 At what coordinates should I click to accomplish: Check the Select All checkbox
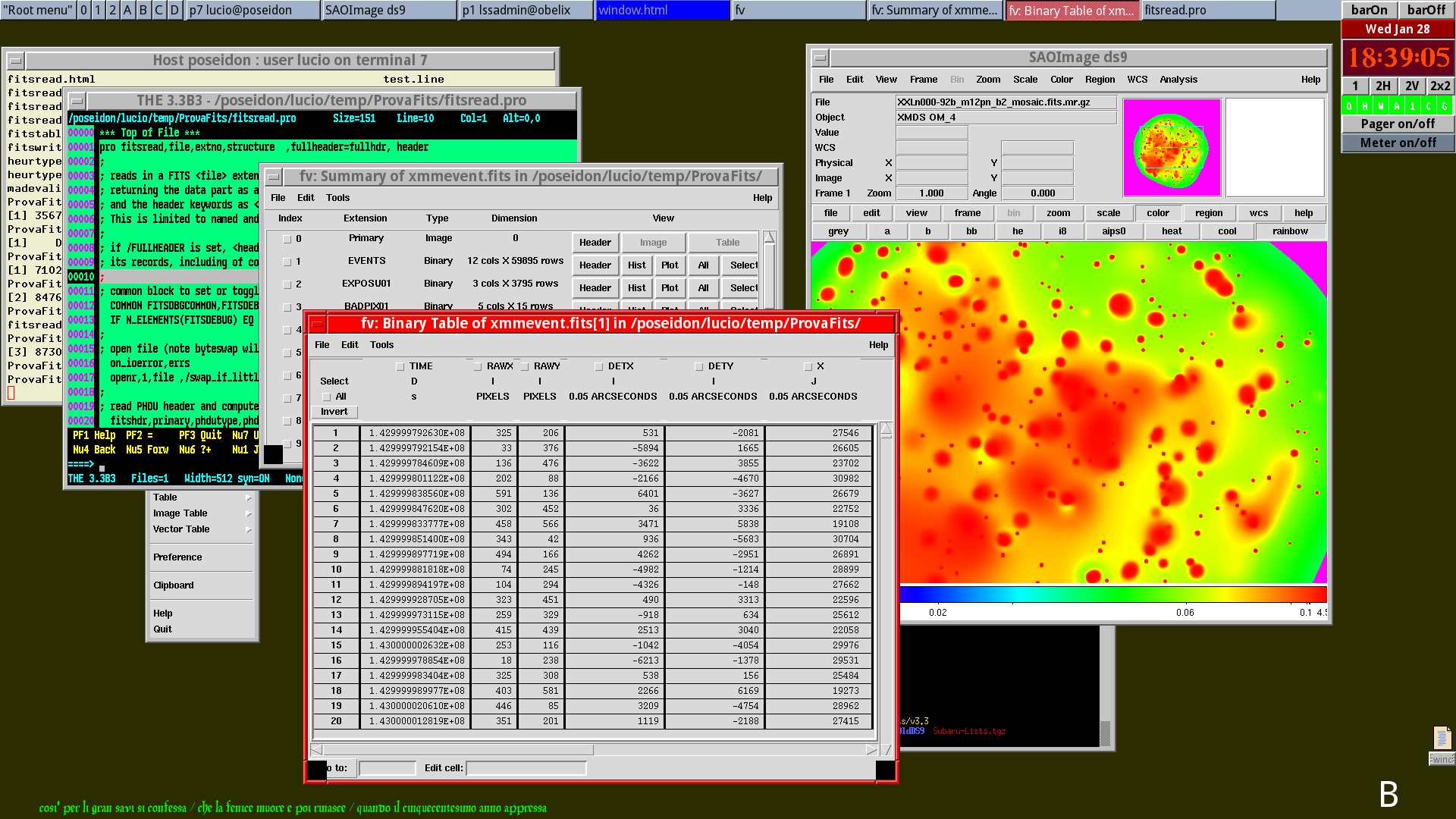click(326, 397)
